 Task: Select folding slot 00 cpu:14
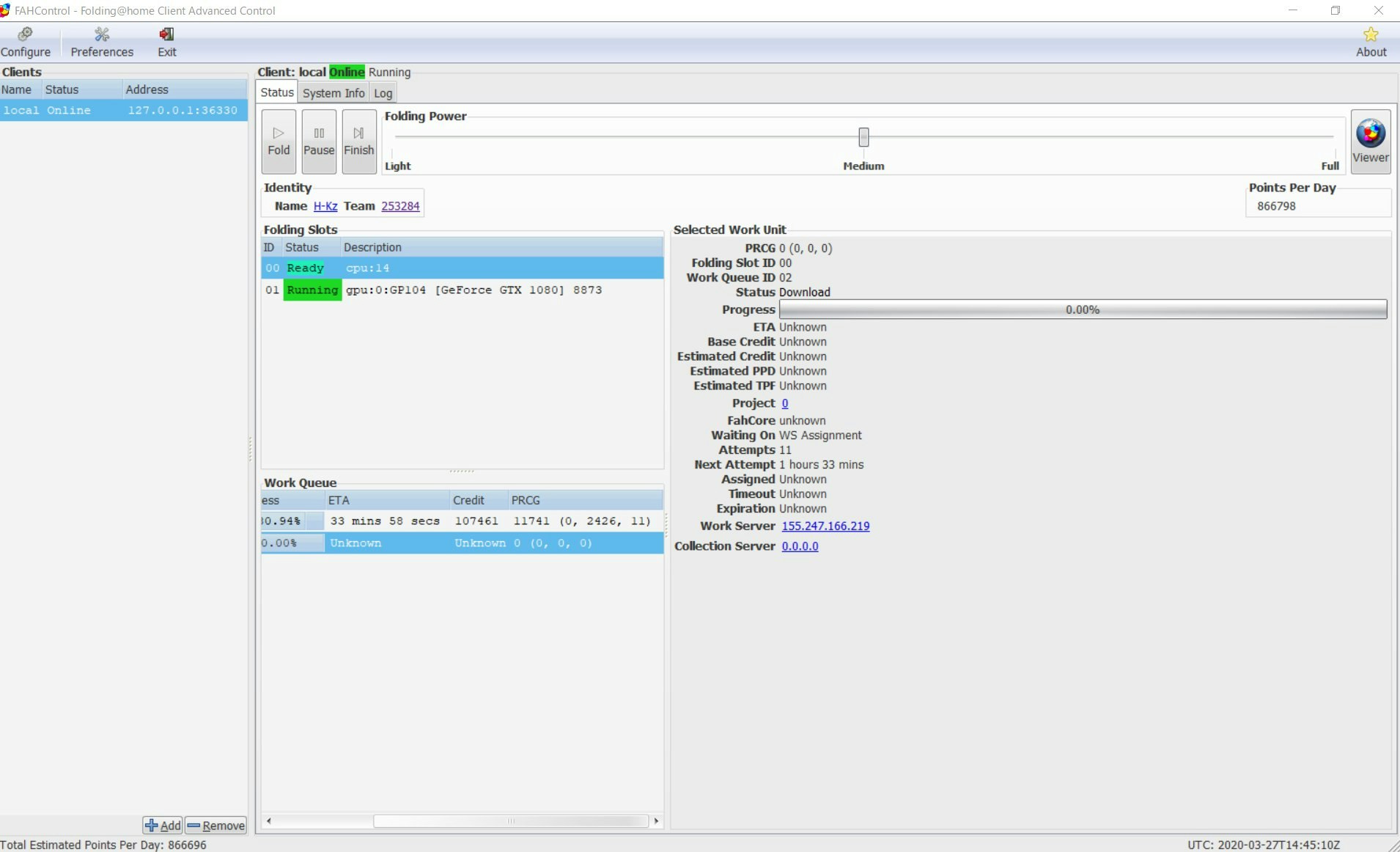tap(463, 268)
